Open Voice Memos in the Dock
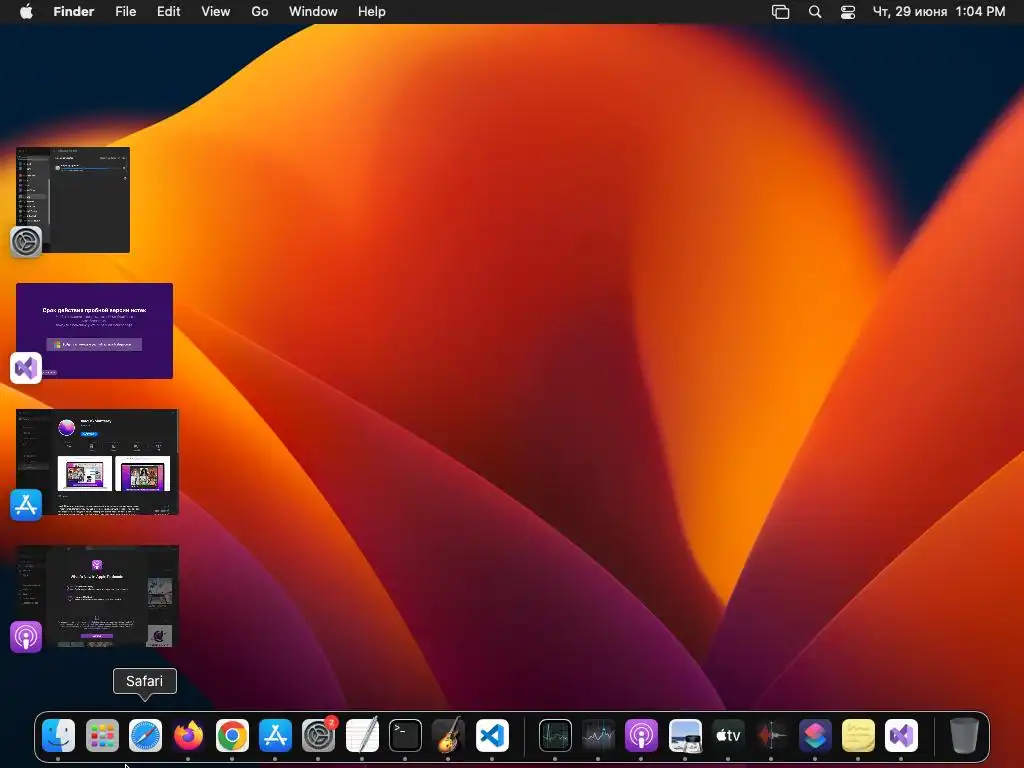1024x768 pixels. [771, 736]
